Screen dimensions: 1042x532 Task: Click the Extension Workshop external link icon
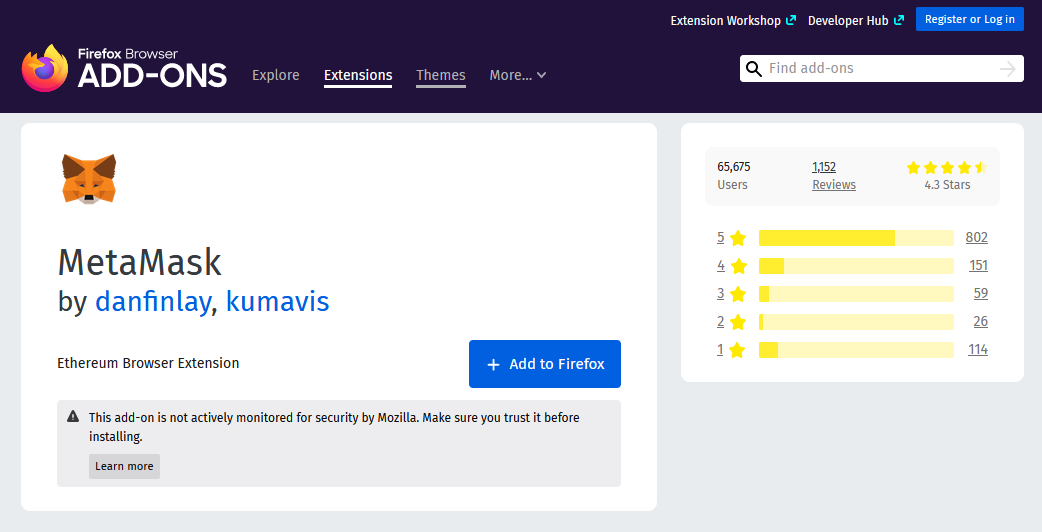pyautogui.click(x=791, y=20)
